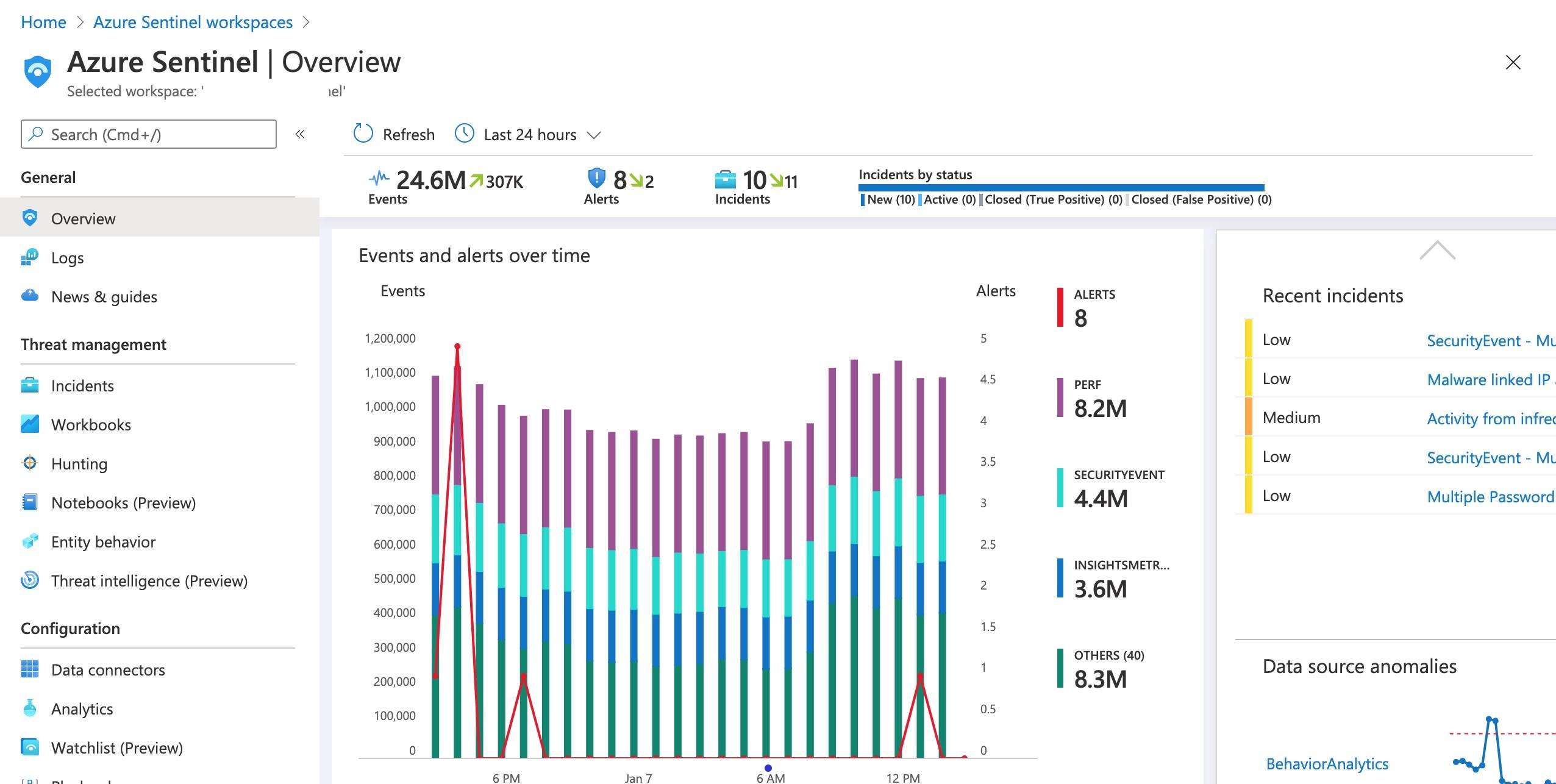
Task: Collapse the right panel with the up chevron
Action: tap(1437, 251)
